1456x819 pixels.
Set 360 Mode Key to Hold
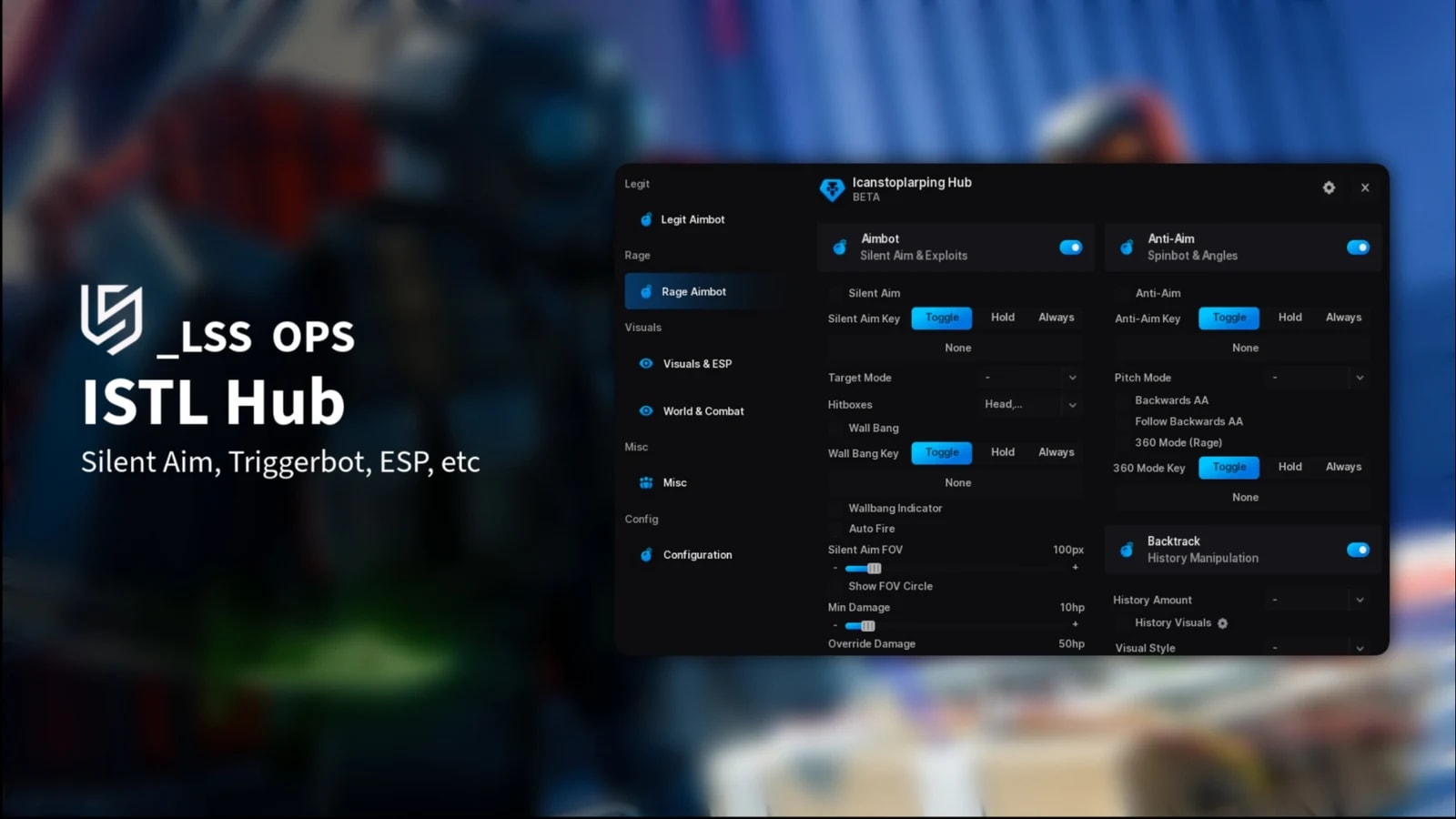pos(1290,467)
